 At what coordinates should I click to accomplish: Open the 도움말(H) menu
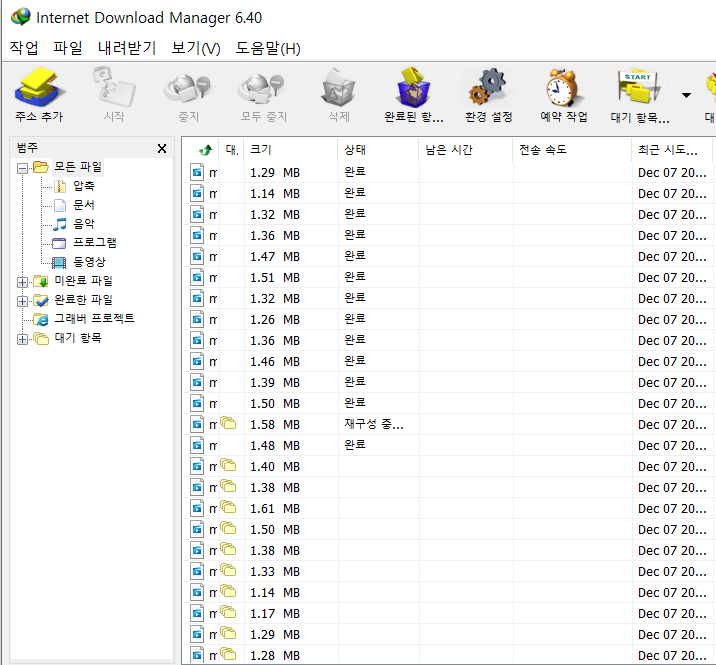pos(268,48)
